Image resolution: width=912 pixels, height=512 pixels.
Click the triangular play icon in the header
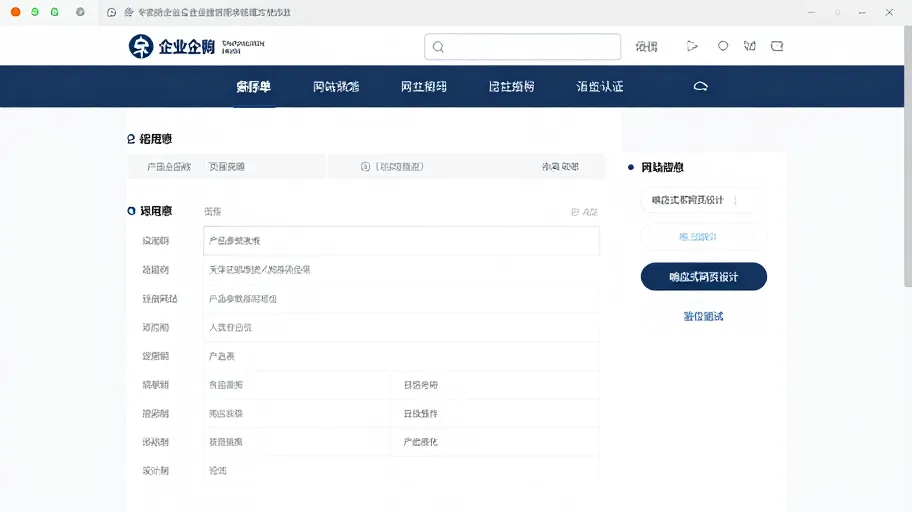tap(692, 46)
